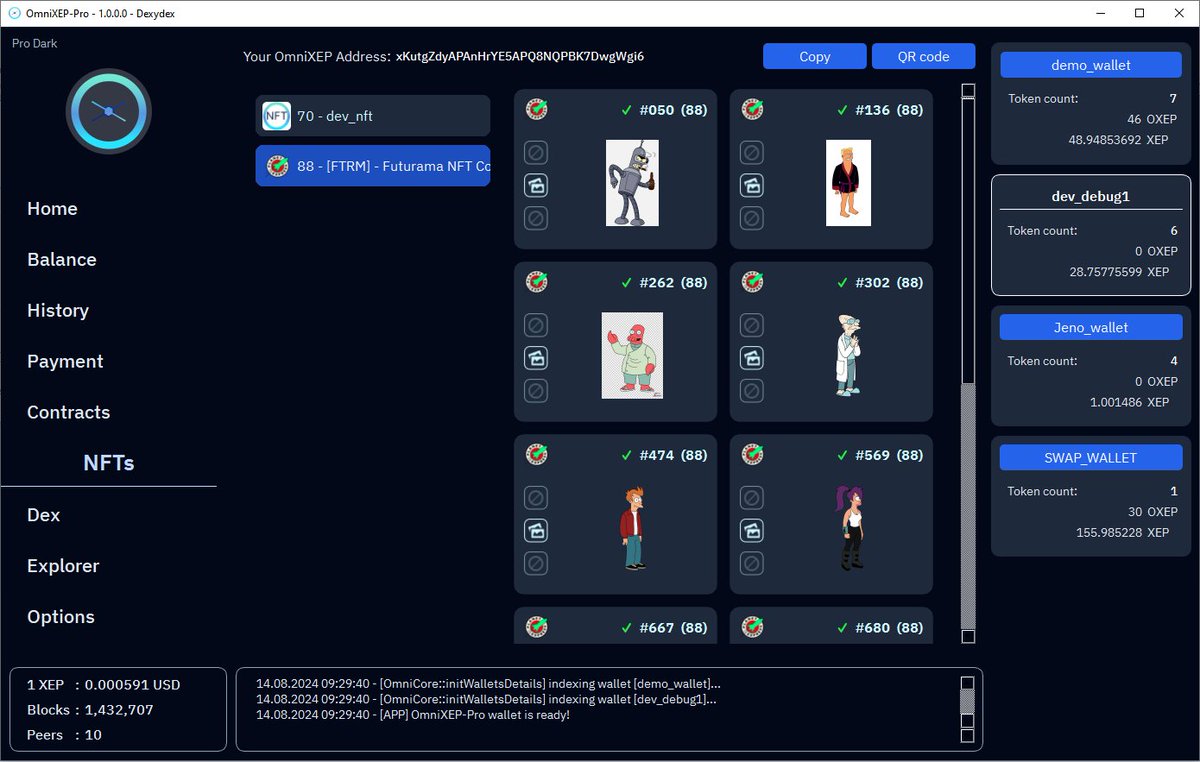Switch to Jeno_wallet
The image size is (1200, 762).
[1091, 327]
